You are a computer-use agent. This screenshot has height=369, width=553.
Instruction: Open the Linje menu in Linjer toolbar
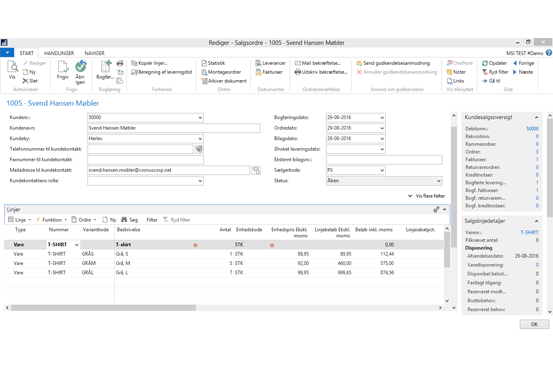pyautogui.click(x=19, y=220)
